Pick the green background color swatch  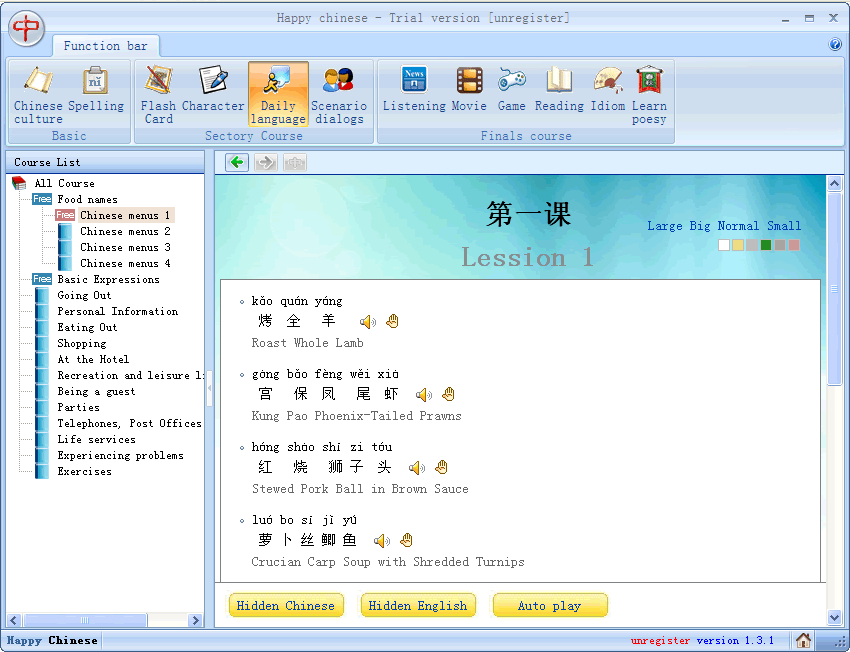(766, 245)
